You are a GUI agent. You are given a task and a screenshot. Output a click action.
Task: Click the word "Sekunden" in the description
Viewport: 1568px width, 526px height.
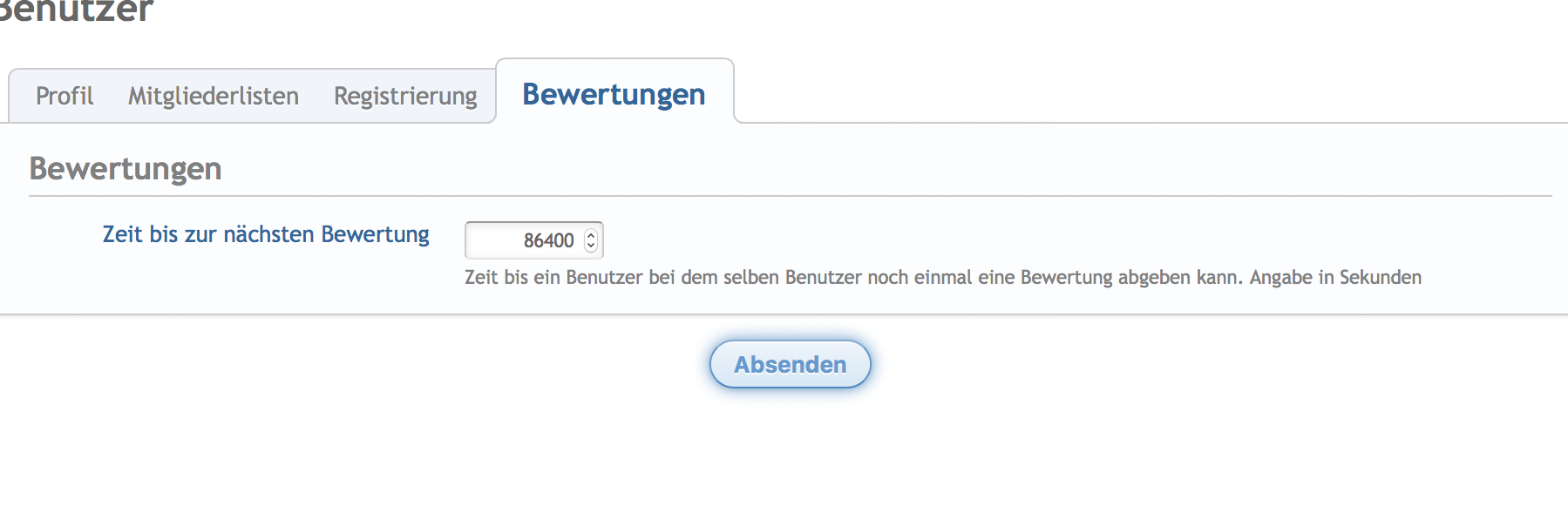pyautogui.click(x=1380, y=278)
